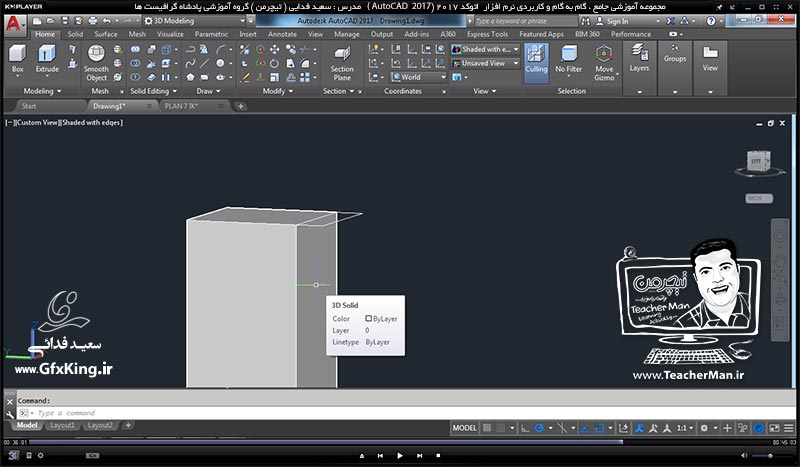800x467 pixels.
Task: Click the Sign In button
Action: (x=612, y=21)
